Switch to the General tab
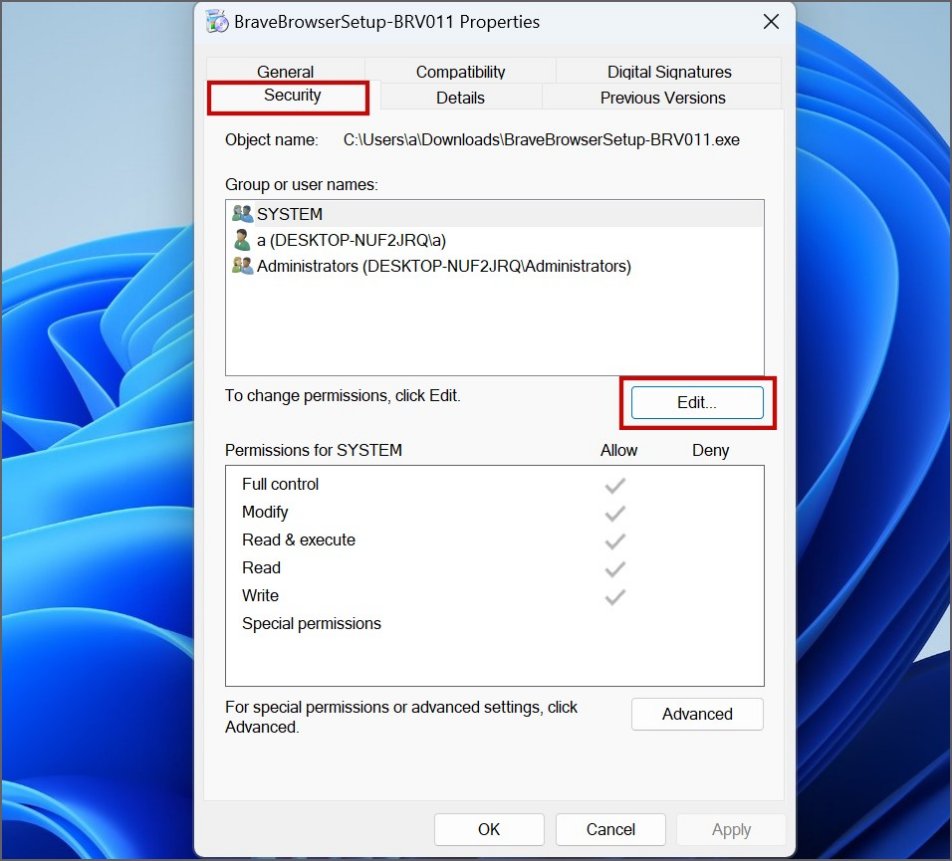 (x=285, y=72)
